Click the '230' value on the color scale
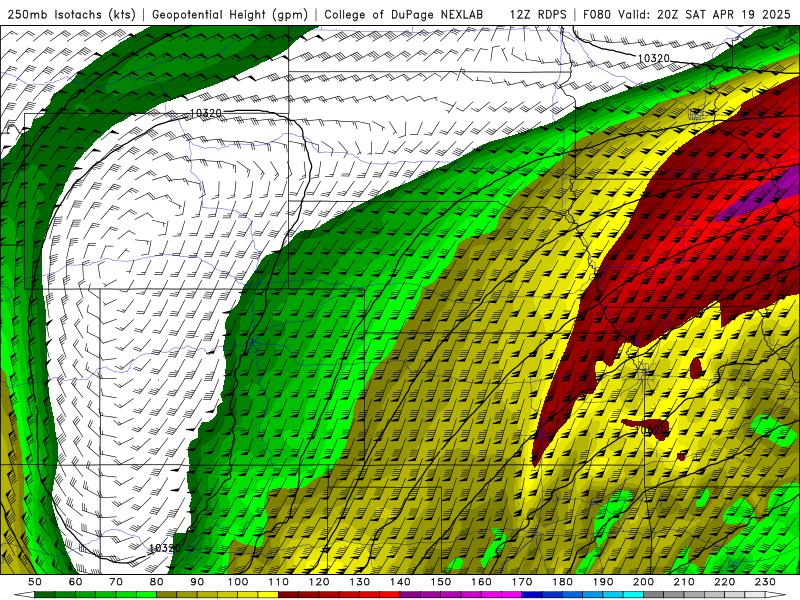Screen dimensions: 800x600 pyautogui.click(x=765, y=582)
